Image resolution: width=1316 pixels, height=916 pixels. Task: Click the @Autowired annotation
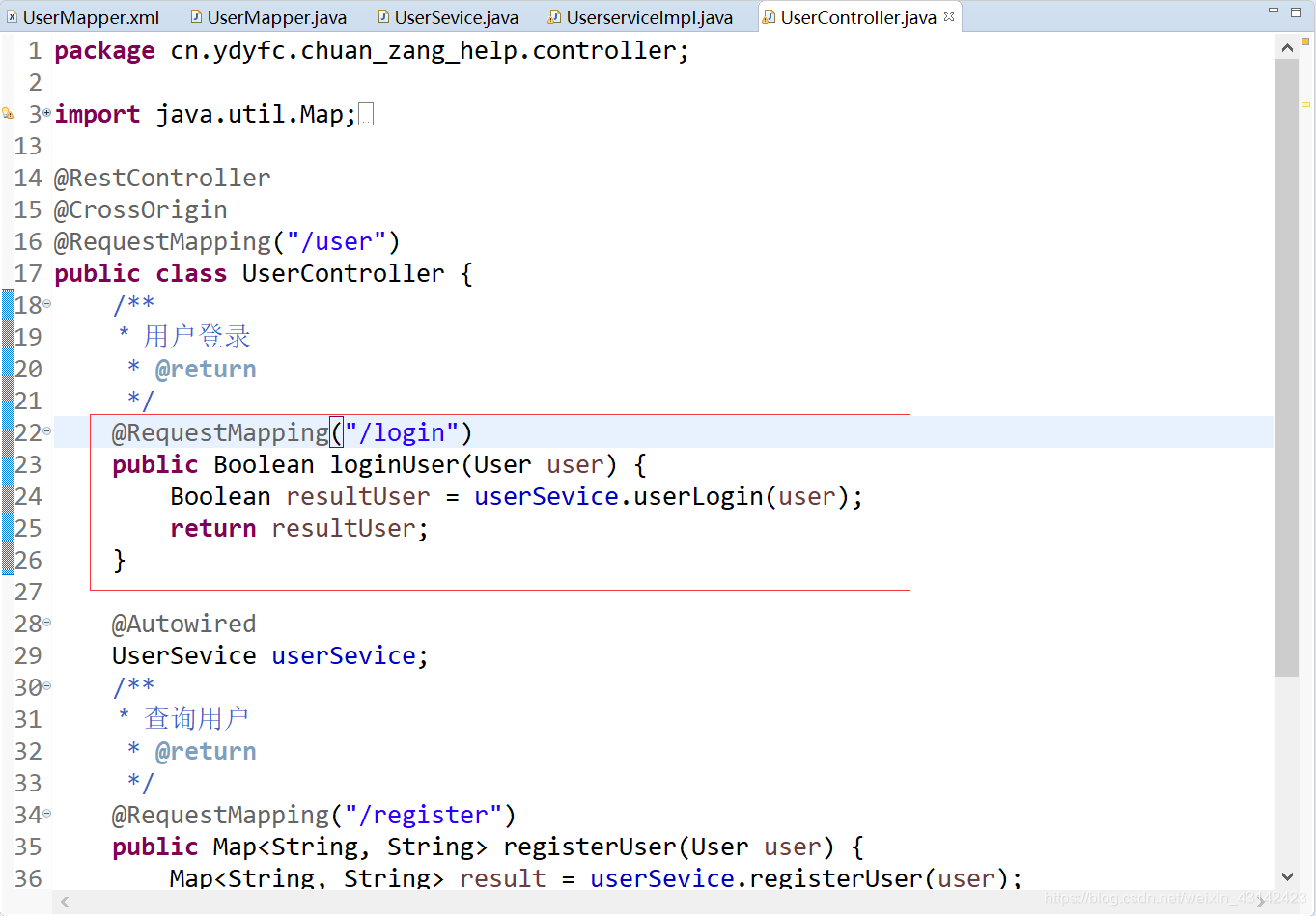(184, 625)
